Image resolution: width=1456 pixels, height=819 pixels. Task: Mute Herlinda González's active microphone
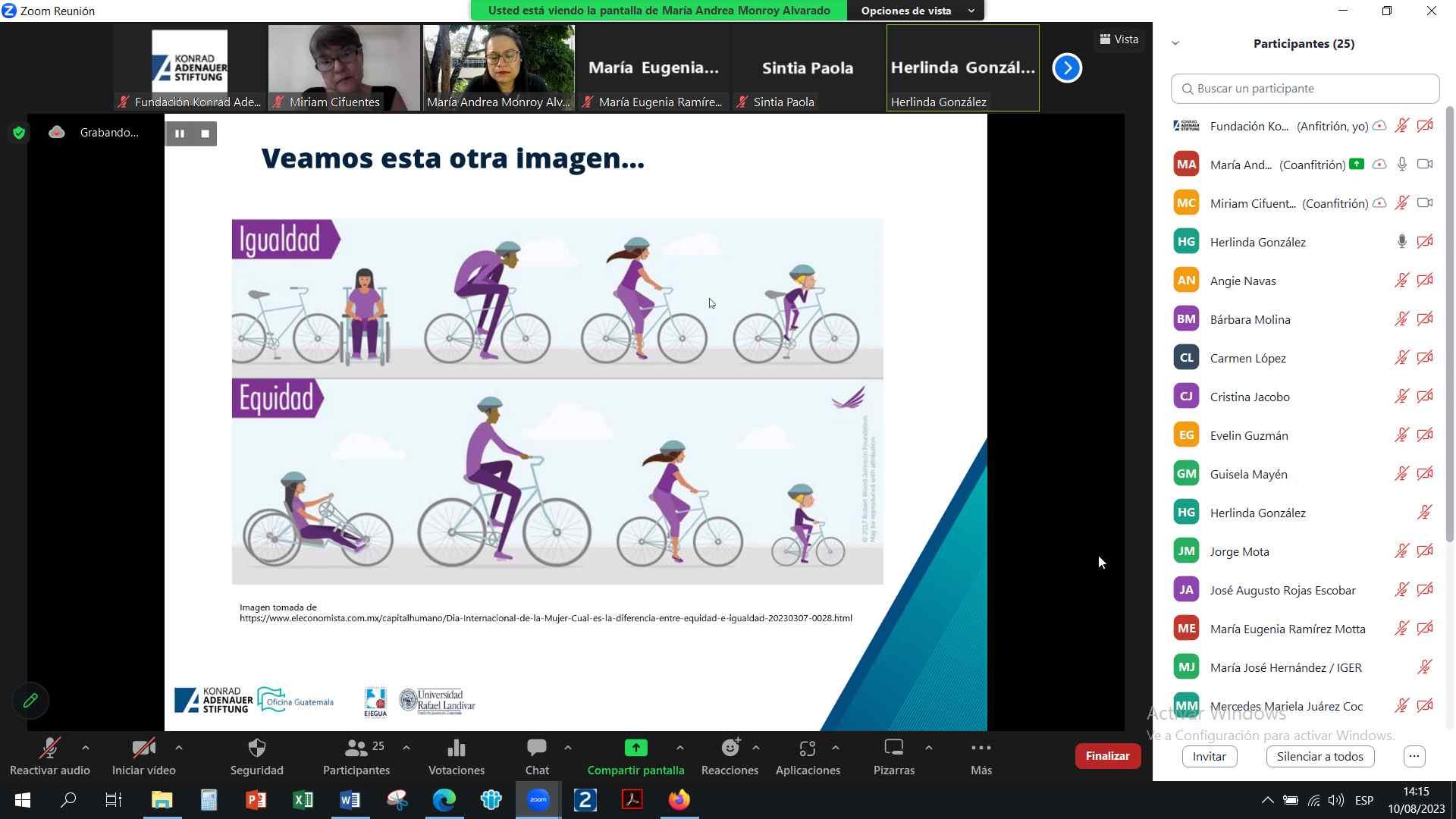click(1401, 242)
